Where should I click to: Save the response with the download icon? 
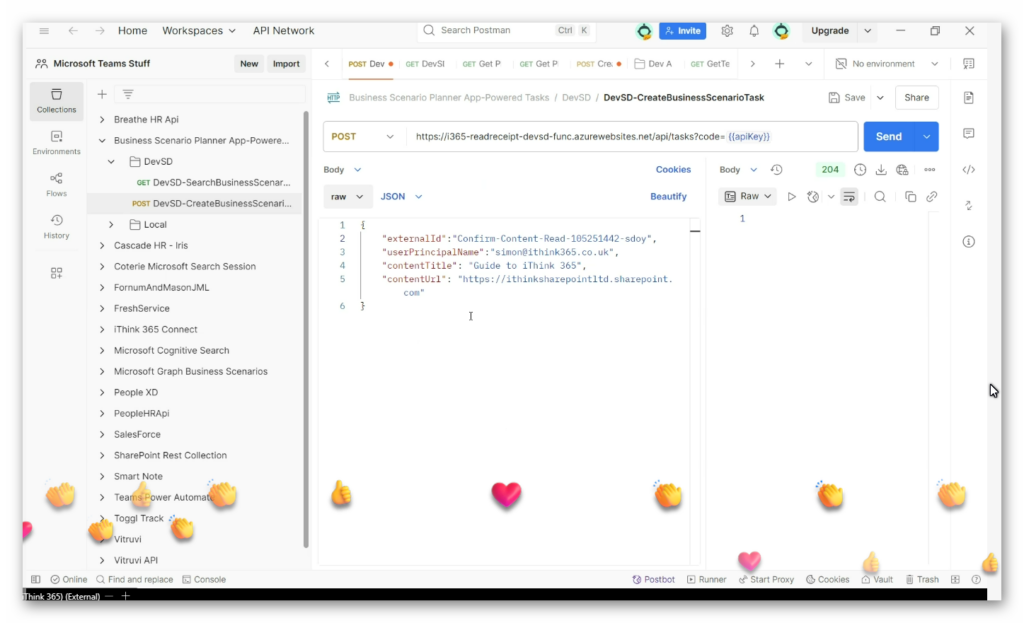881,169
